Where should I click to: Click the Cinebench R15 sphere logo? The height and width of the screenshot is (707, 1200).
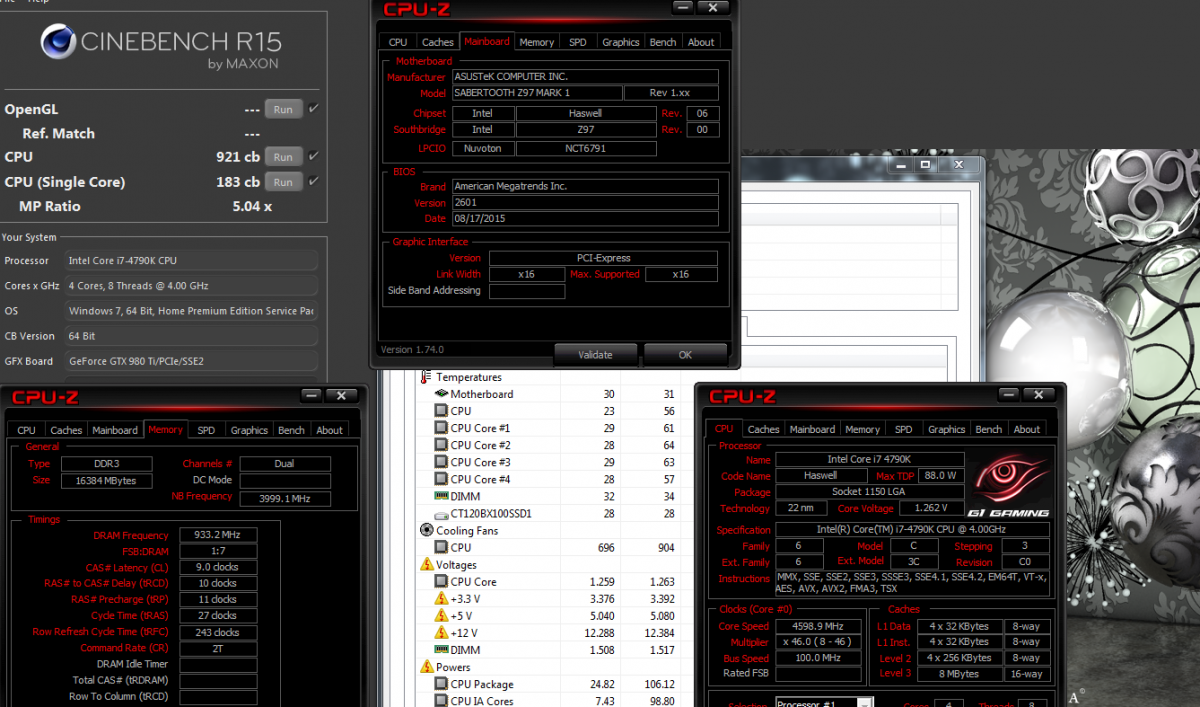click(59, 41)
